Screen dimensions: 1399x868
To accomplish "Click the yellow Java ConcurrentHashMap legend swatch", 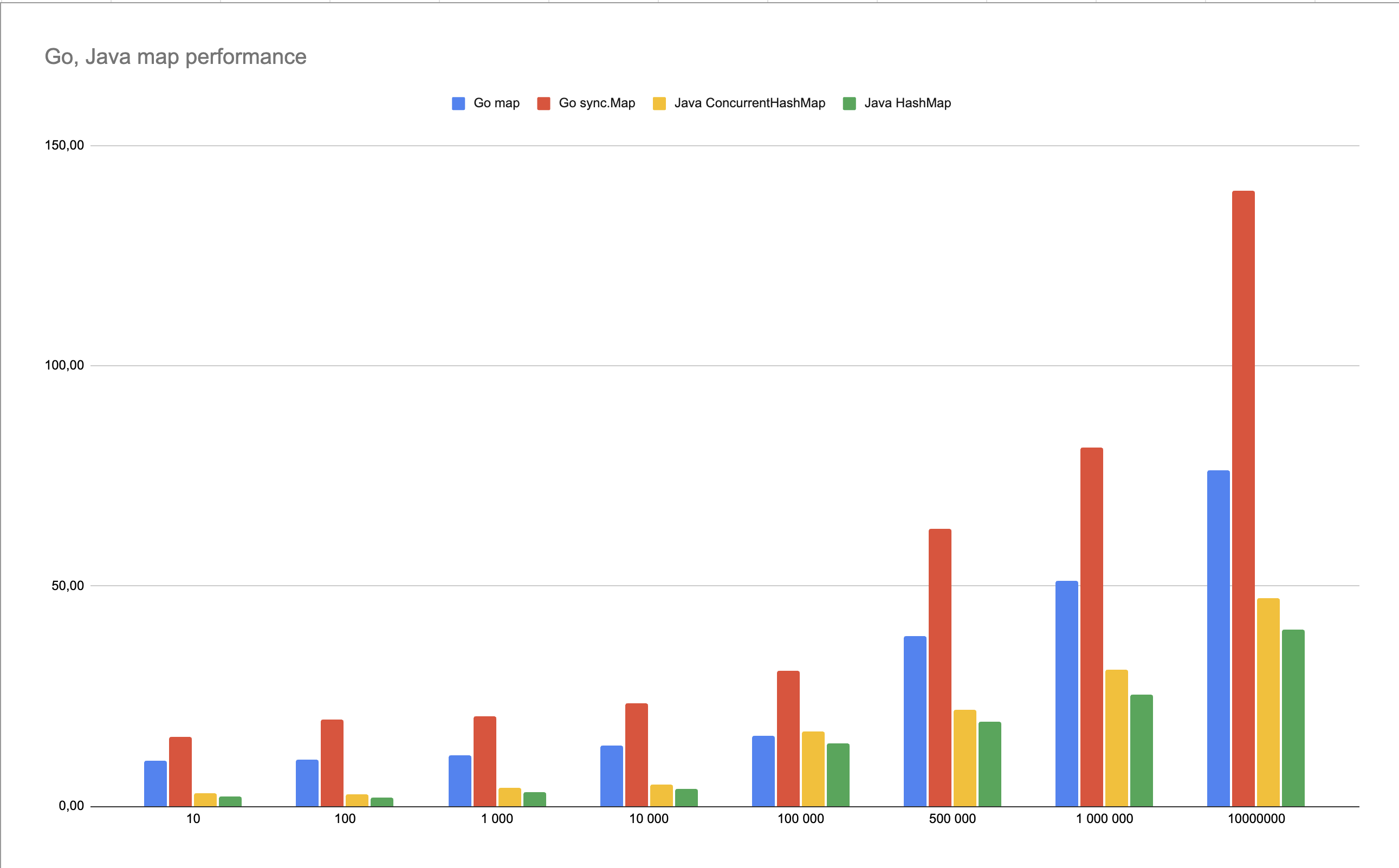I will point(659,103).
